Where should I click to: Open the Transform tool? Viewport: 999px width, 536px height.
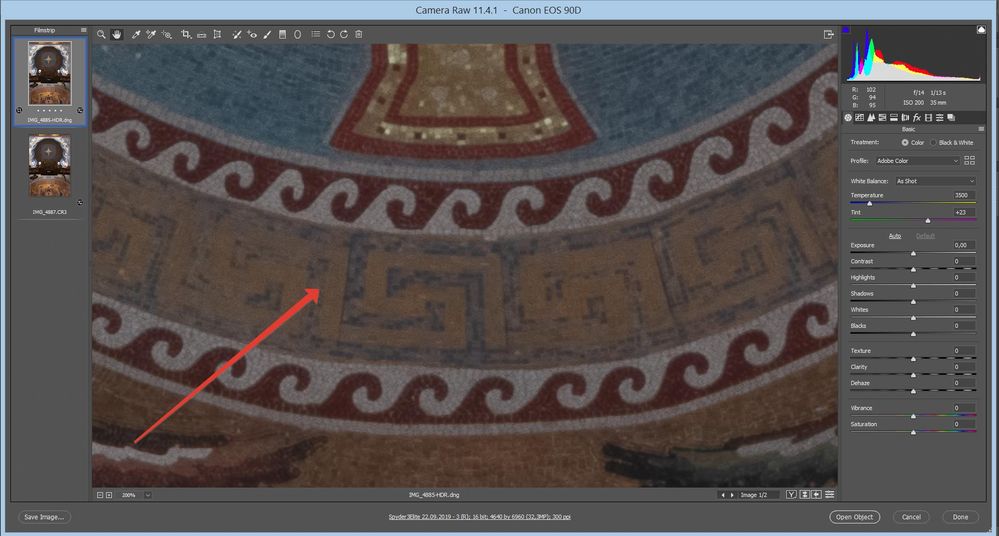[x=217, y=34]
